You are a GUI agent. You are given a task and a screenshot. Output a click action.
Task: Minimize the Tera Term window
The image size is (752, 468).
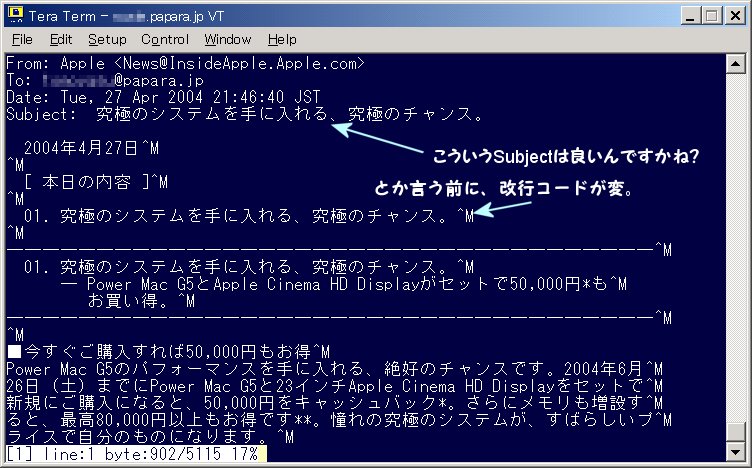click(x=690, y=16)
